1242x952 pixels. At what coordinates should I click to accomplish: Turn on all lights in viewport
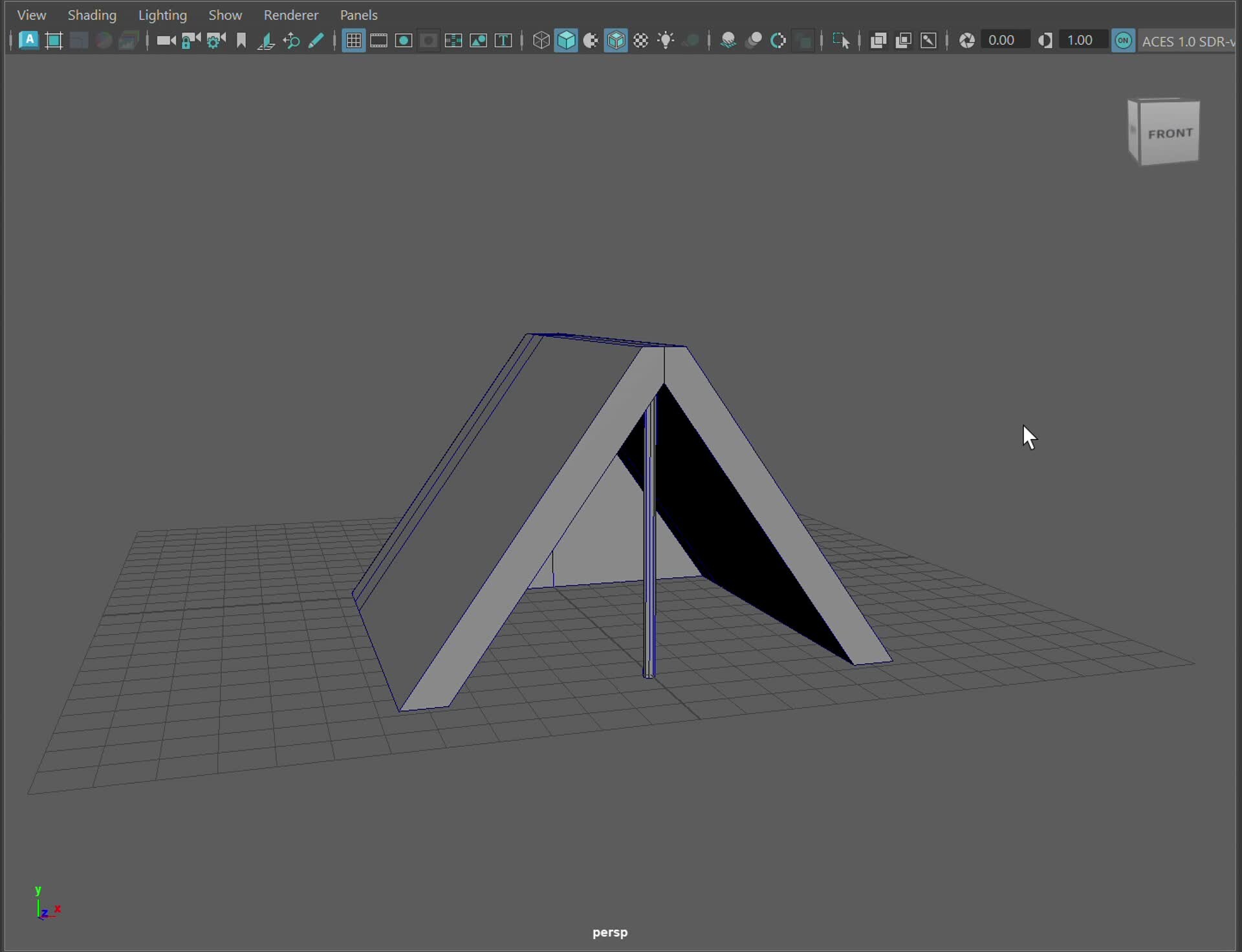coord(666,40)
